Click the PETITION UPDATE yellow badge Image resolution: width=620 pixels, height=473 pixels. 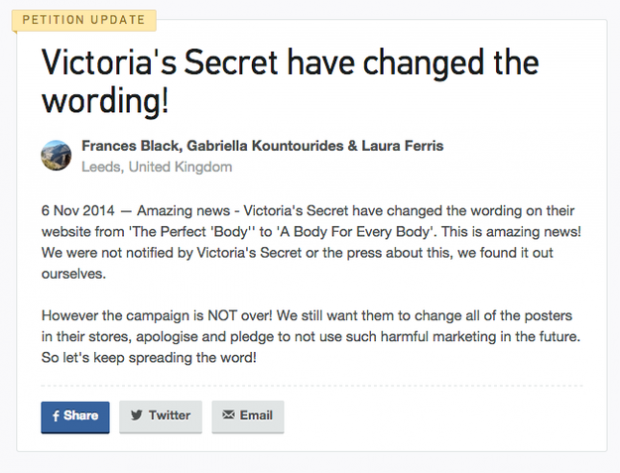point(84,20)
